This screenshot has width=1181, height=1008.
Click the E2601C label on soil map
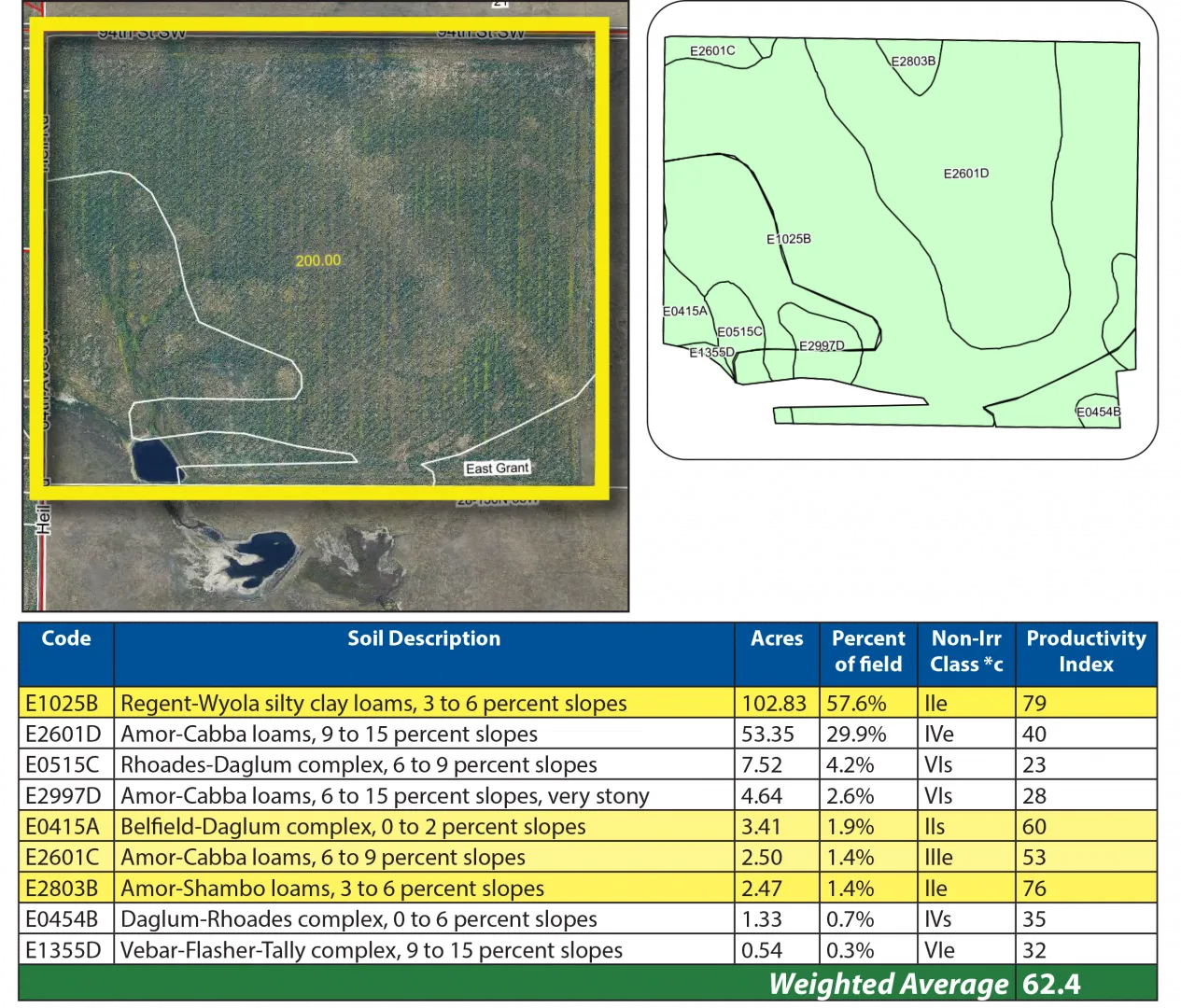pyautogui.click(x=711, y=51)
